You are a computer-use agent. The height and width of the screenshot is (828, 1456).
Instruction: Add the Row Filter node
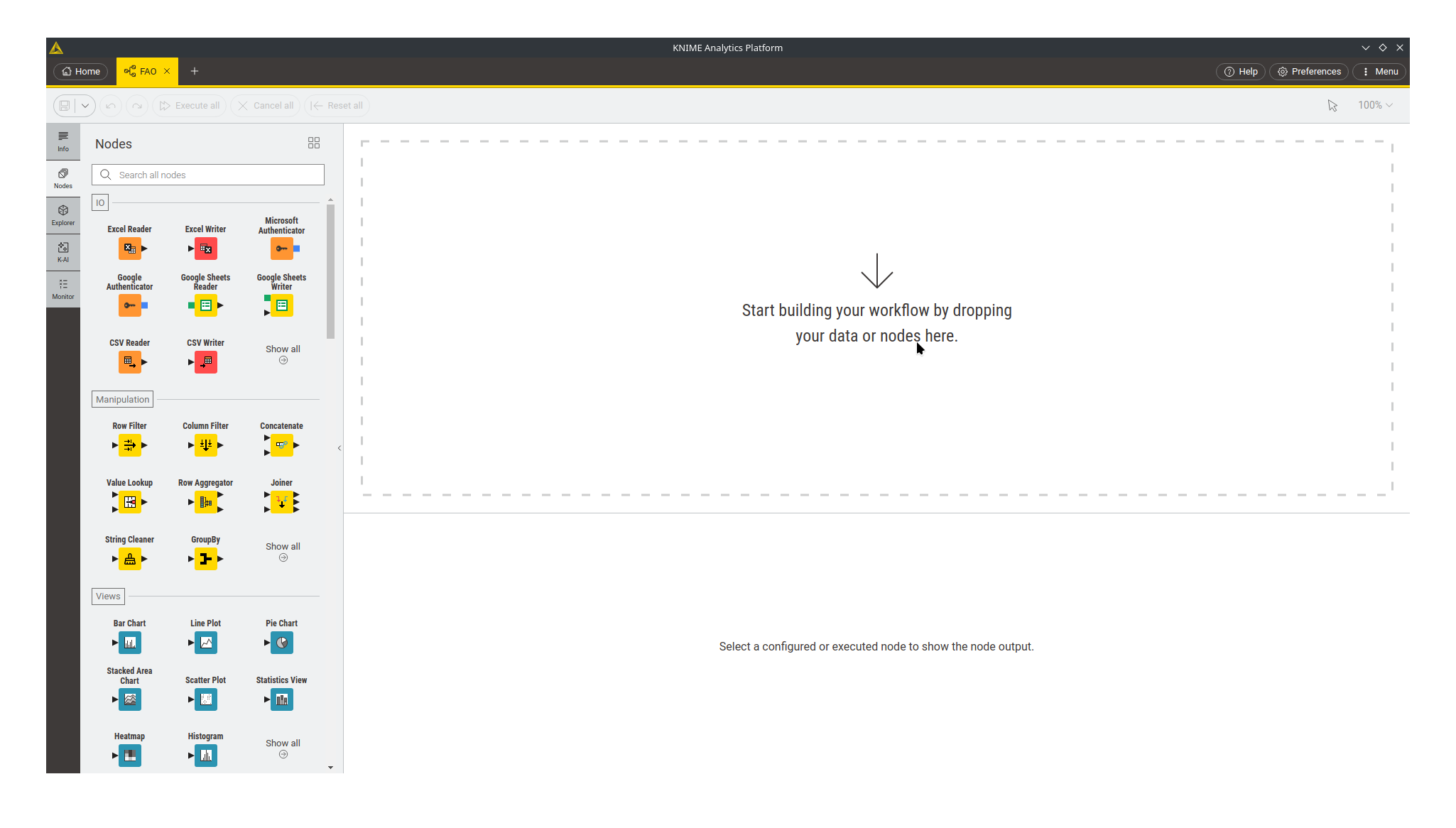click(130, 445)
